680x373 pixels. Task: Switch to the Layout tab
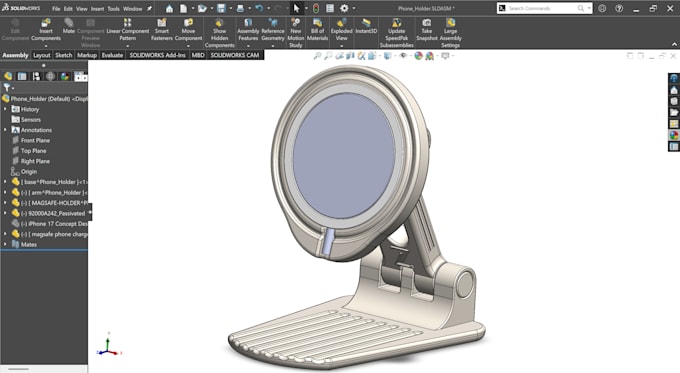pyautogui.click(x=42, y=55)
